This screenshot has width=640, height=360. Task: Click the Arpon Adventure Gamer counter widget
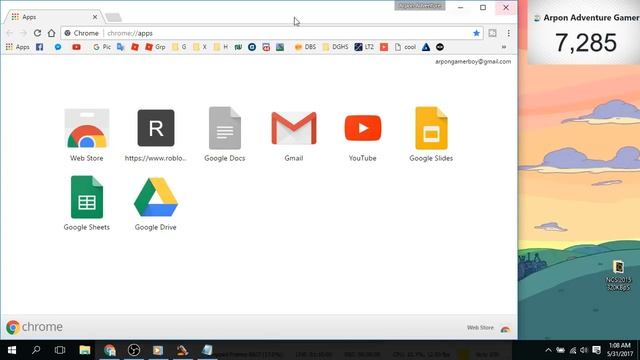[x=584, y=33]
